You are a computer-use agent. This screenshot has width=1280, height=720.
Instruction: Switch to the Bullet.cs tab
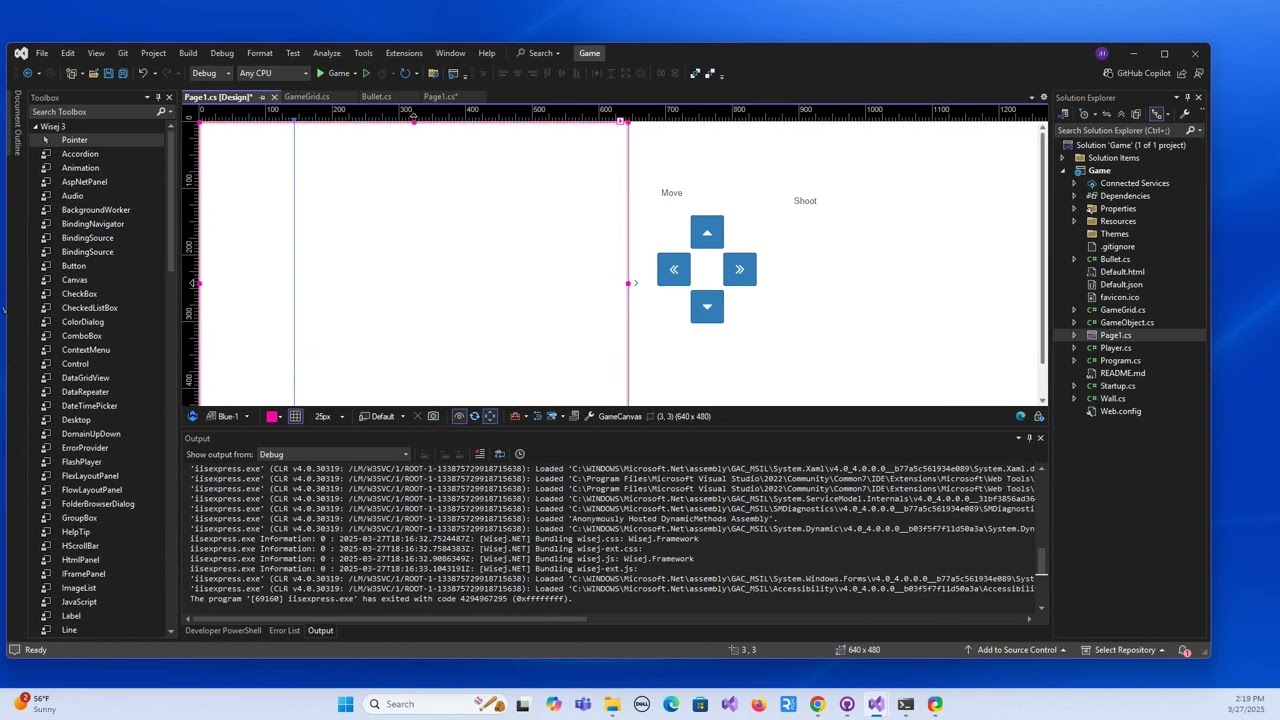pos(376,97)
